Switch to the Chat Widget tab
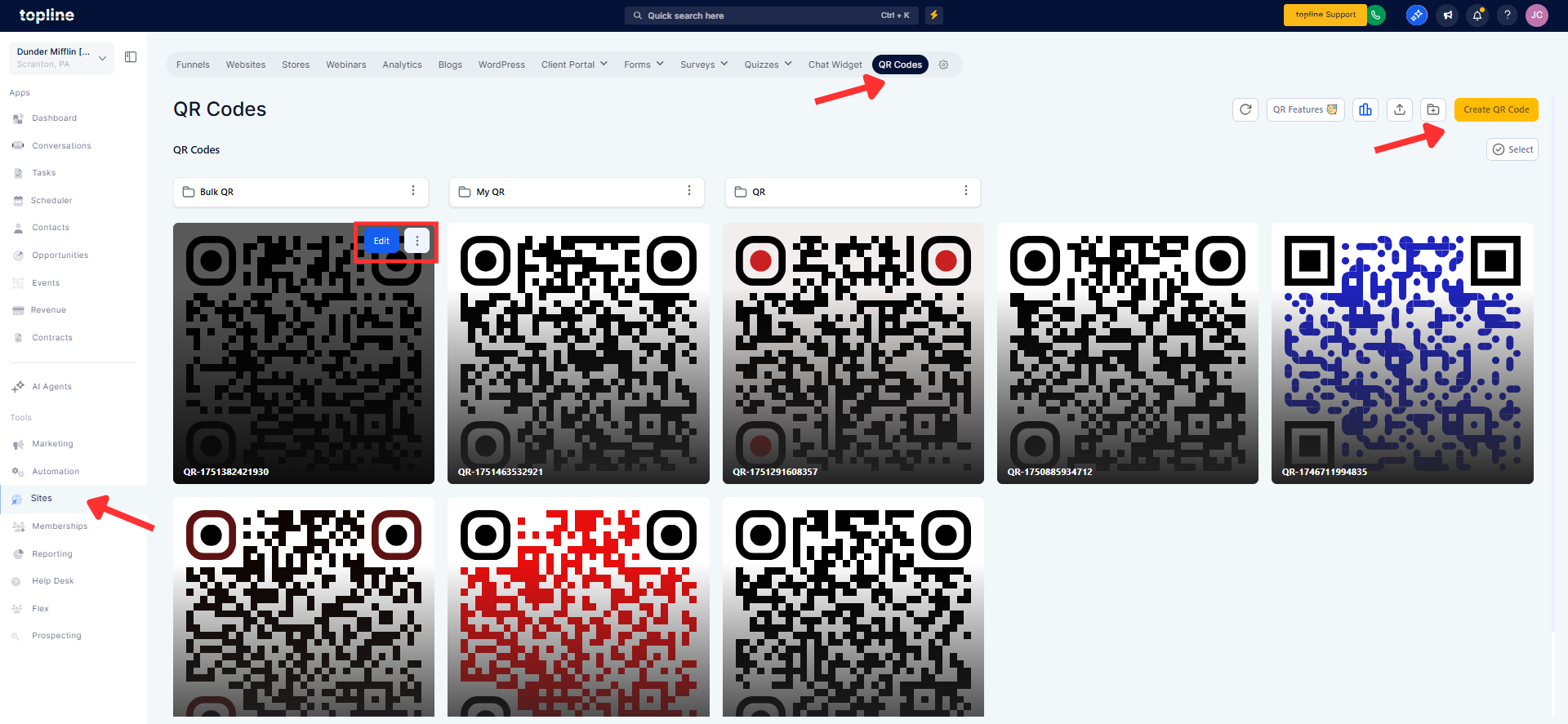Screen dimensions: 1568x724 pos(835,64)
